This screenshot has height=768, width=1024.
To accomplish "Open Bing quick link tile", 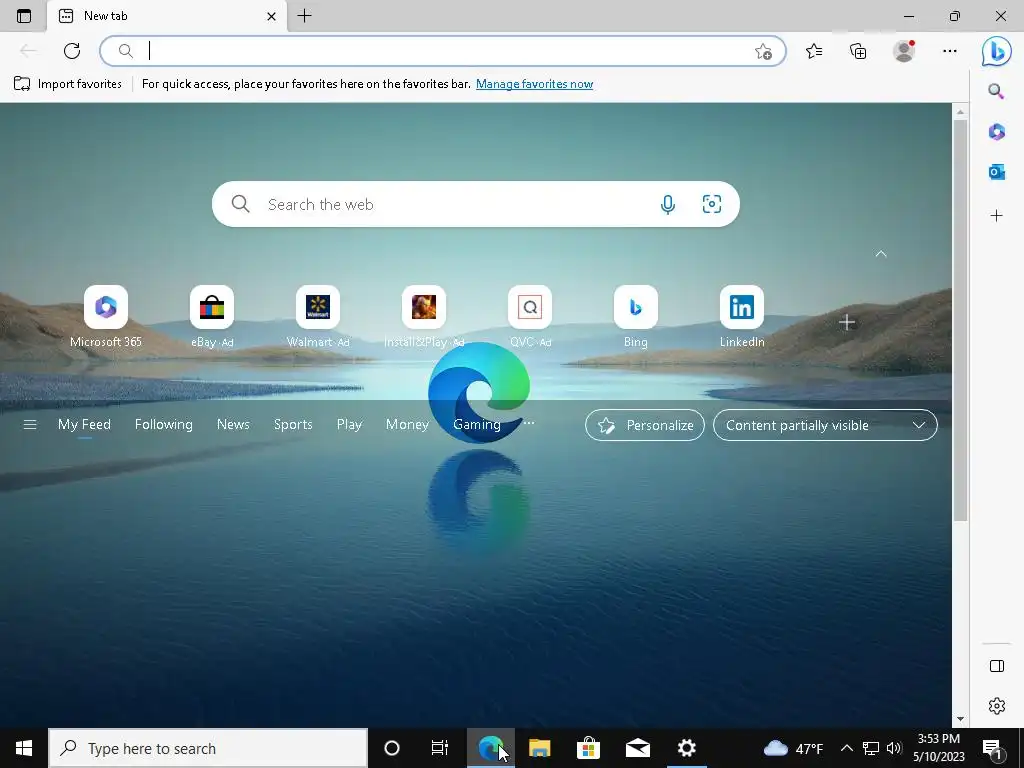I will coord(636,317).
